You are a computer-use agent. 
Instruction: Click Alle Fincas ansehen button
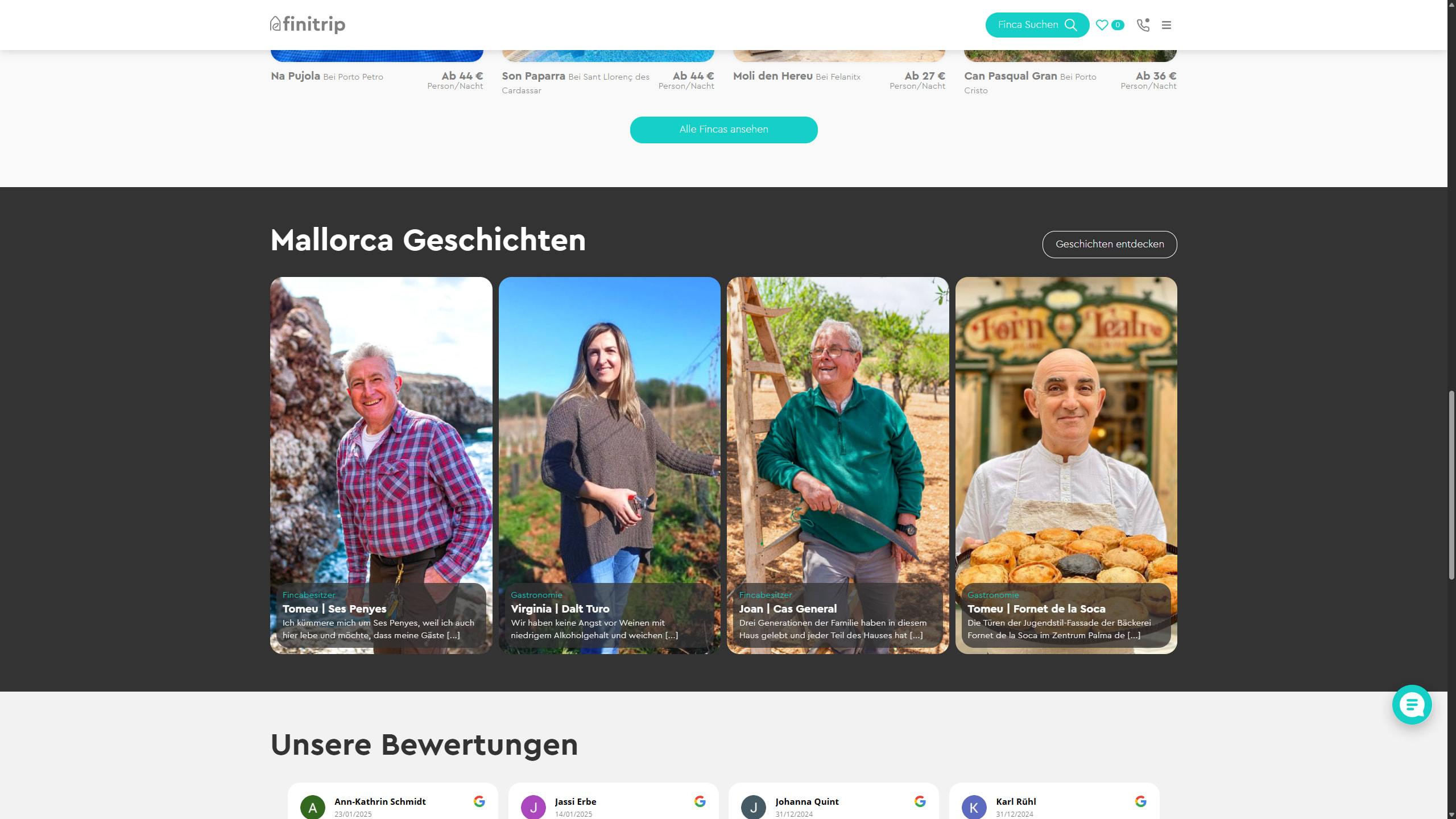(723, 130)
